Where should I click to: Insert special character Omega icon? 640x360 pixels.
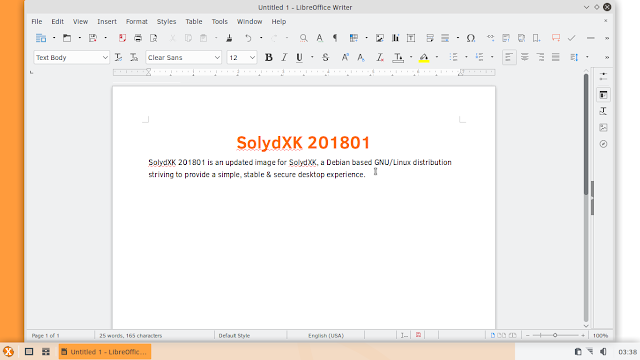point(471,38)
